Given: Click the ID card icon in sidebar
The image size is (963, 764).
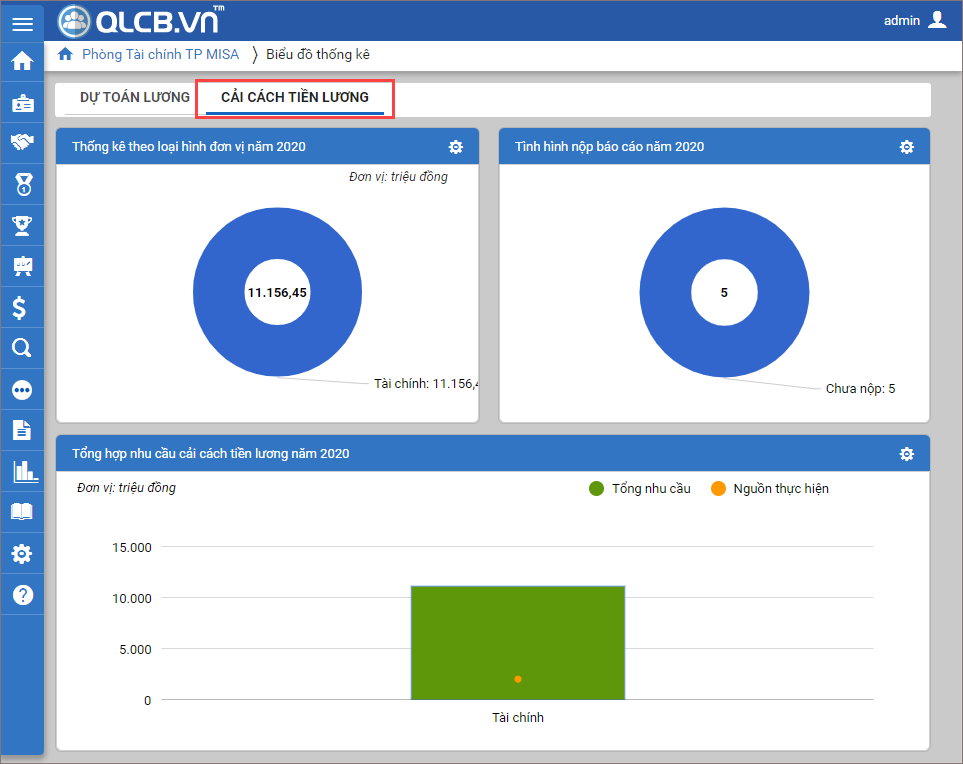Looking at the screenshot, I should coord(22,102).
